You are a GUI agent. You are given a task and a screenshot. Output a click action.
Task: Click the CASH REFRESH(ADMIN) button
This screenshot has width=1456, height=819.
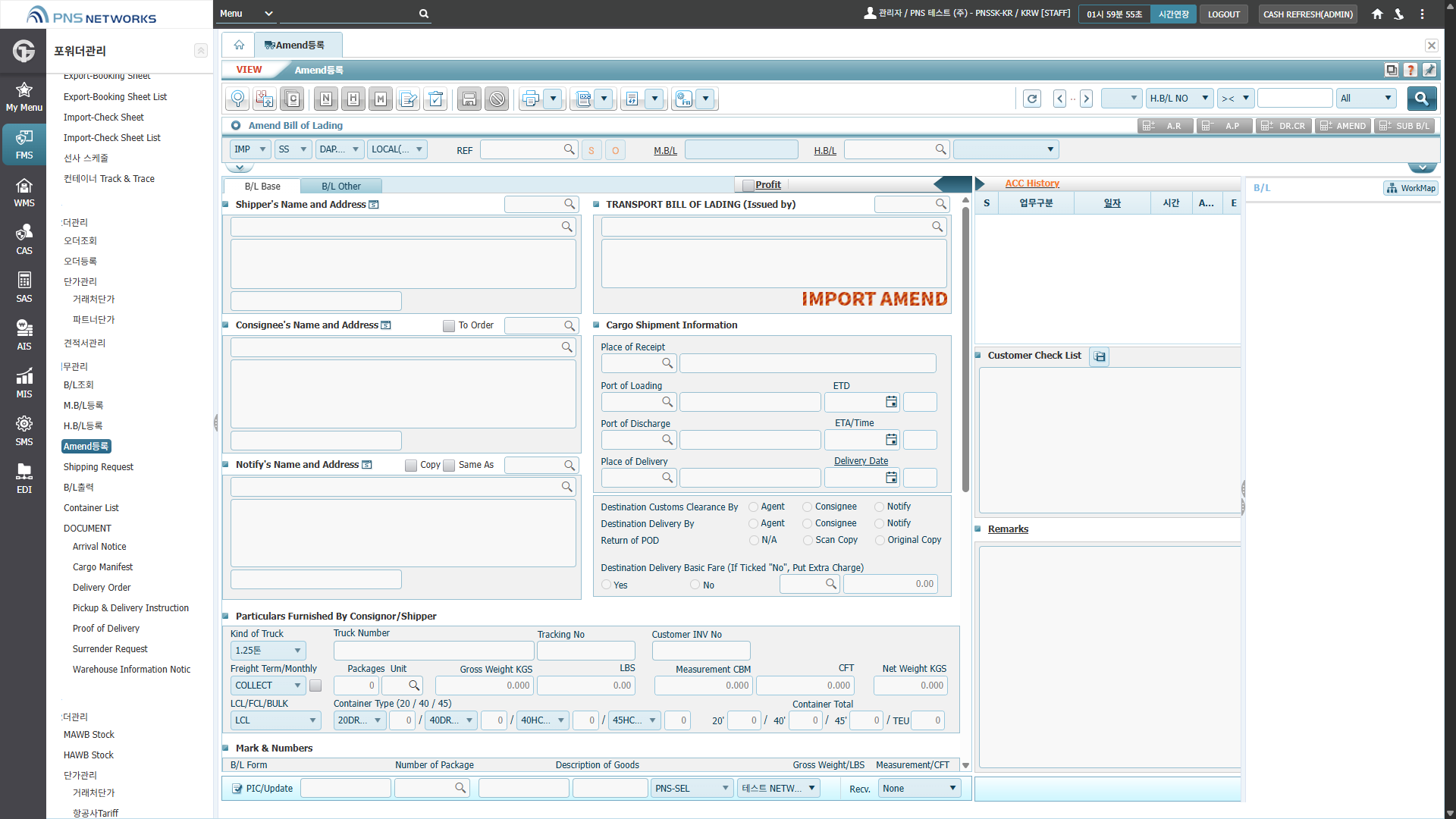pos(1308,14)
